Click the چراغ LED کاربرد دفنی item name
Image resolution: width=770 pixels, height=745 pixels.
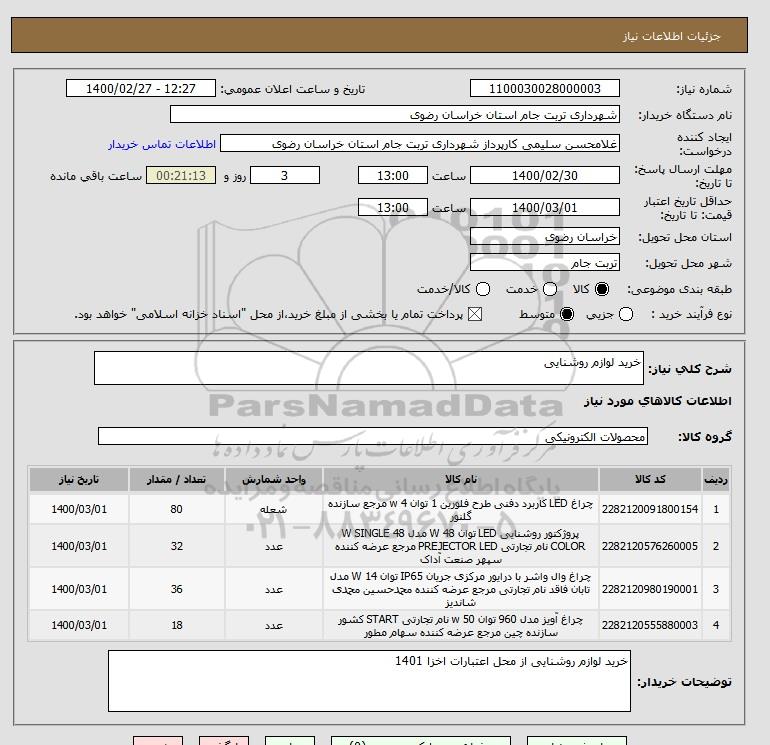tap(461, 510)
